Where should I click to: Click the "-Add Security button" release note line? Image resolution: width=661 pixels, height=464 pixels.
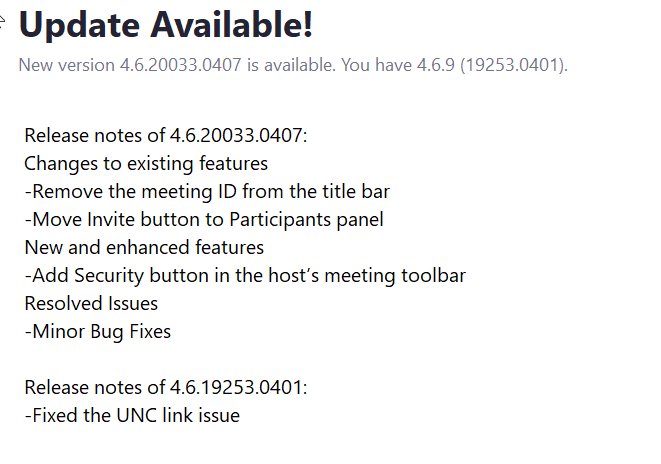[245, 276]
